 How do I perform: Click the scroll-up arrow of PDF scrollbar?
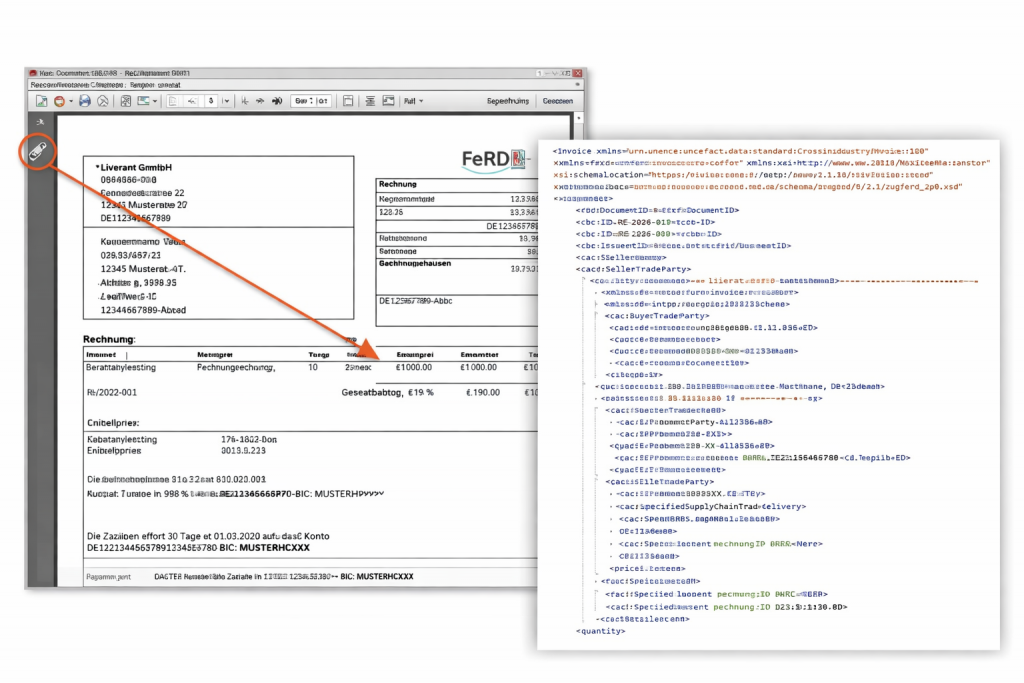point(579,119)
